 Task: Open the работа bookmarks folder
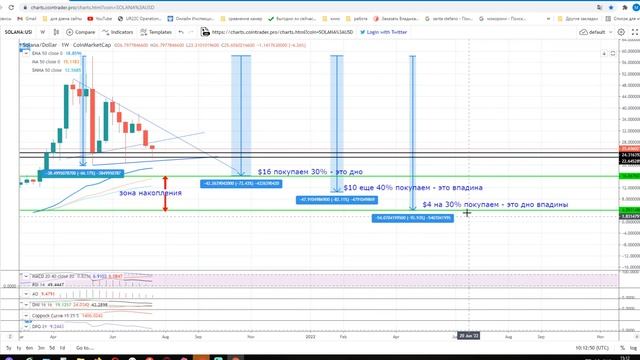356,19
